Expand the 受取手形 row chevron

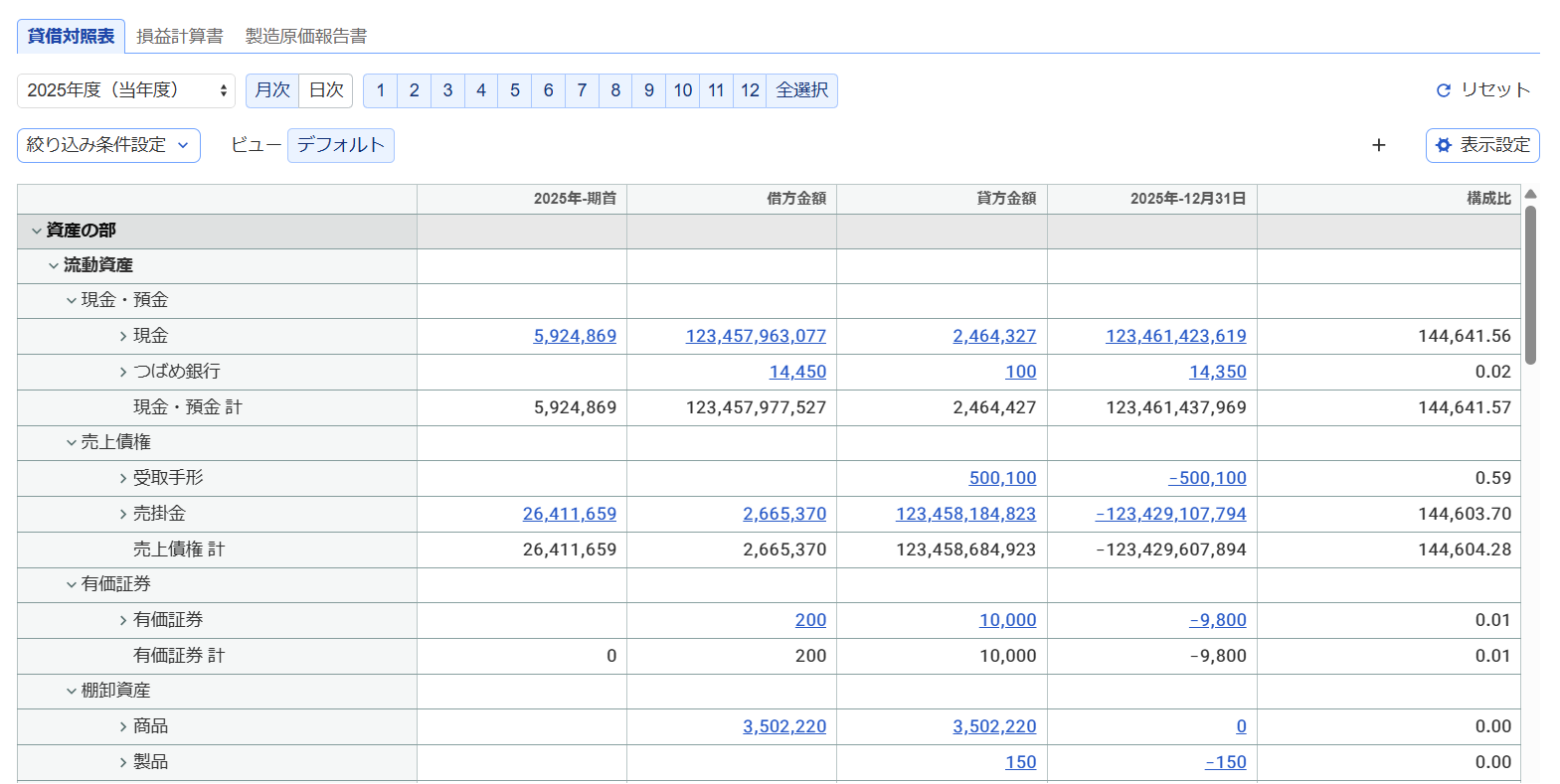[123, 479]
